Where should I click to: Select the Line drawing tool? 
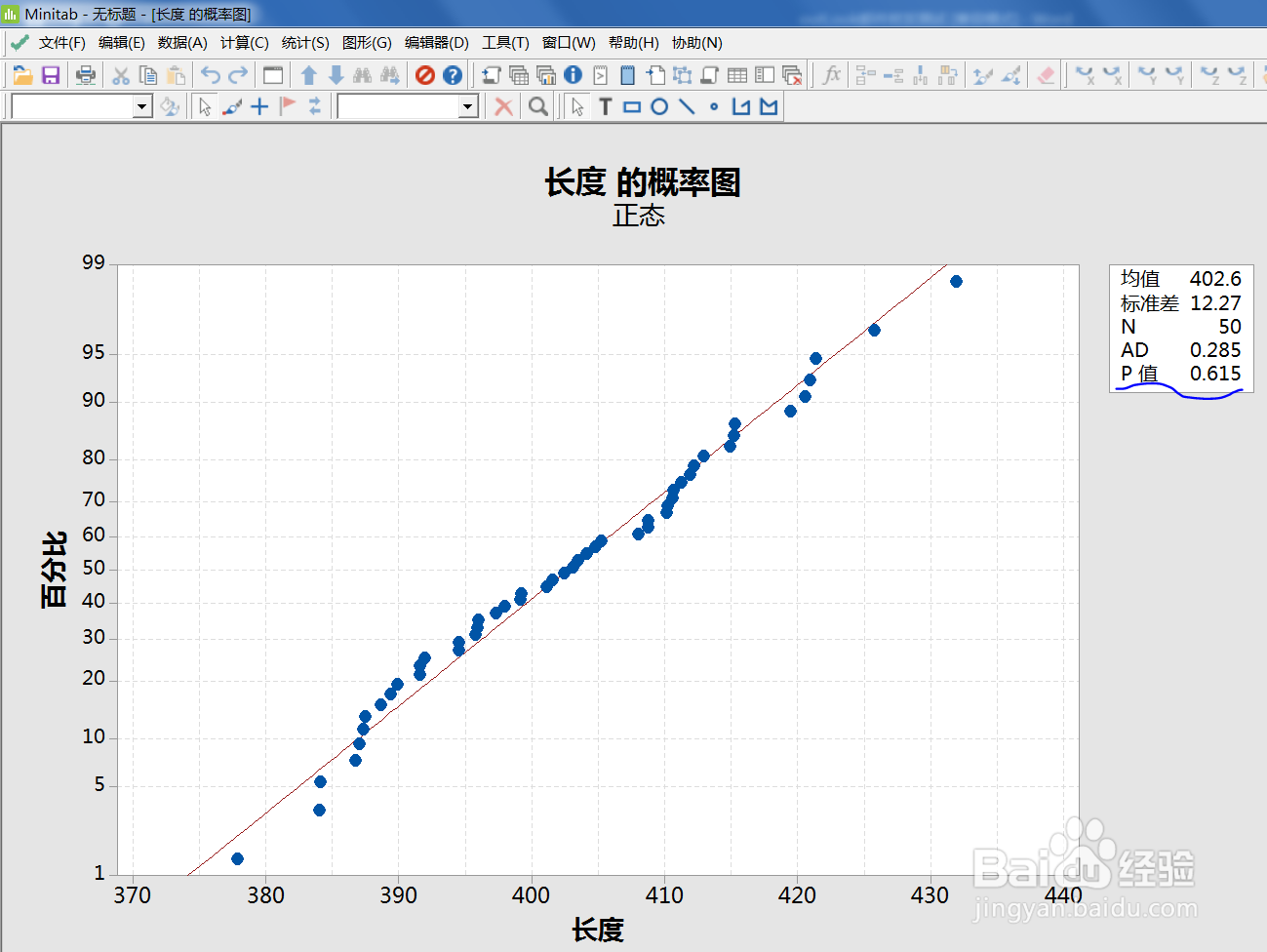coord(687,106)
